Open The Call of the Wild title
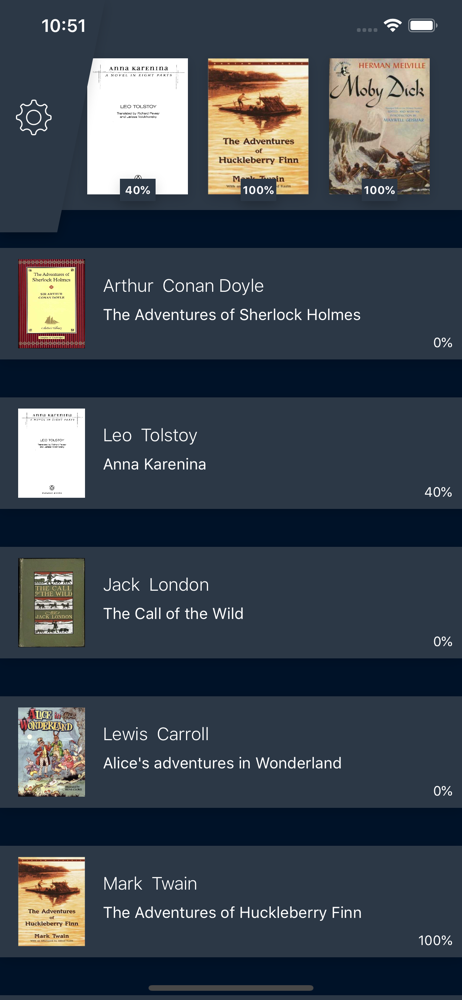Image resolution: width=462 pixels, height=1000 pixels. click(173, 614)
